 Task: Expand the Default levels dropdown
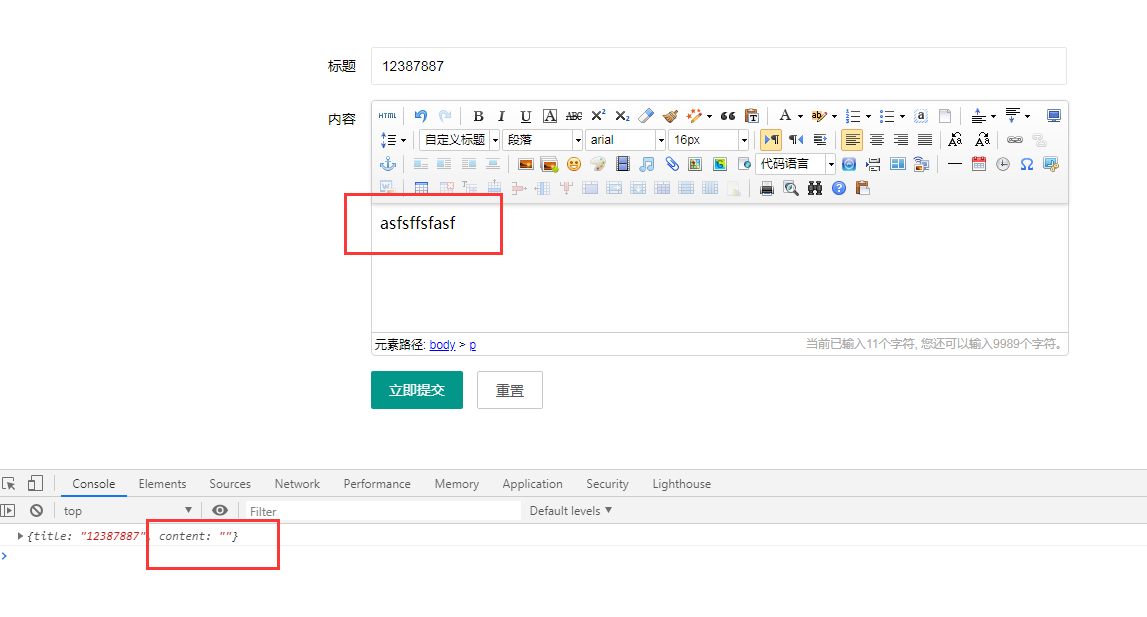pyautogui.click(x=570, y=511)
